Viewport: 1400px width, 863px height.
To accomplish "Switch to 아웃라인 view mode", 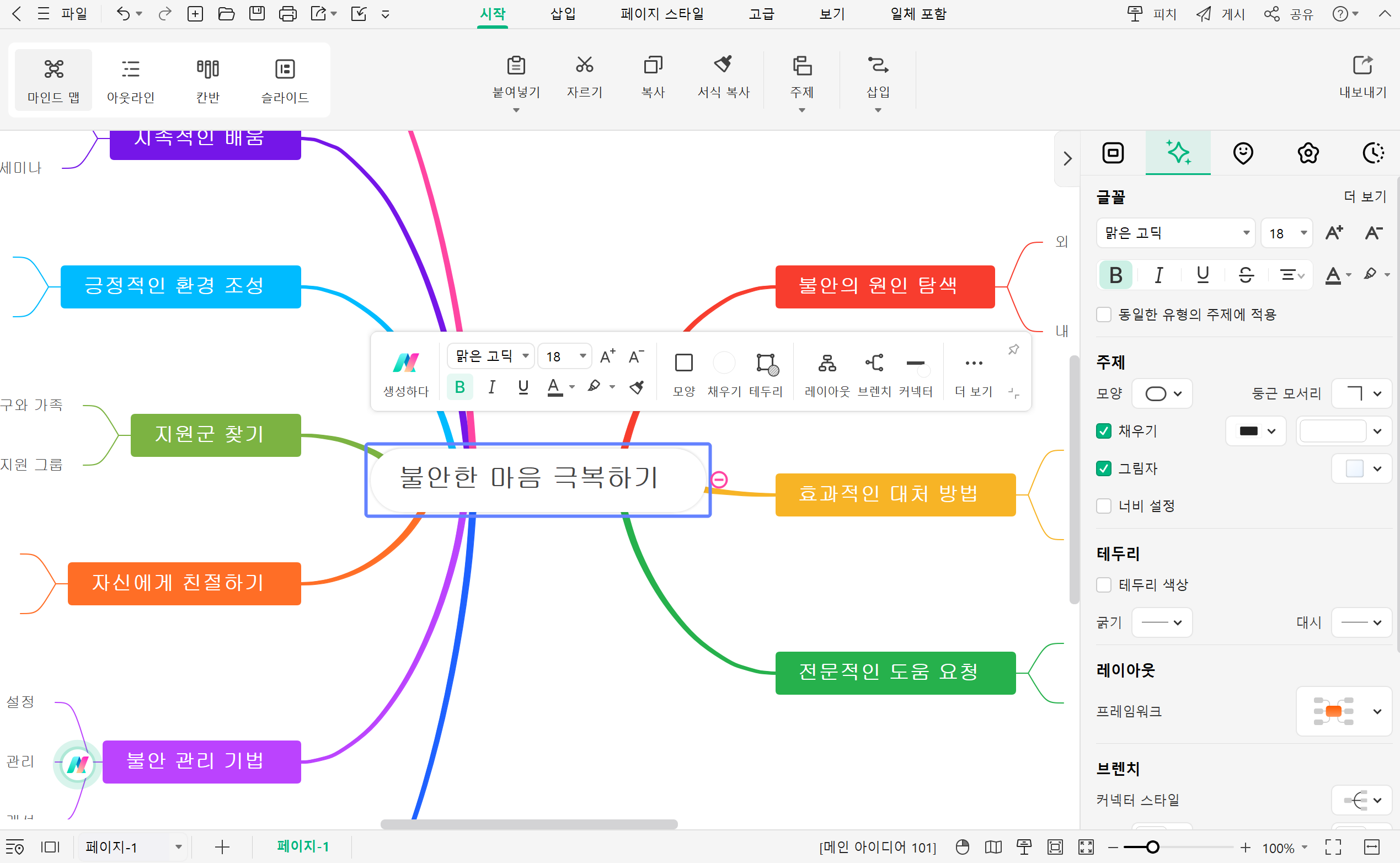I will (x=131, y=81).
